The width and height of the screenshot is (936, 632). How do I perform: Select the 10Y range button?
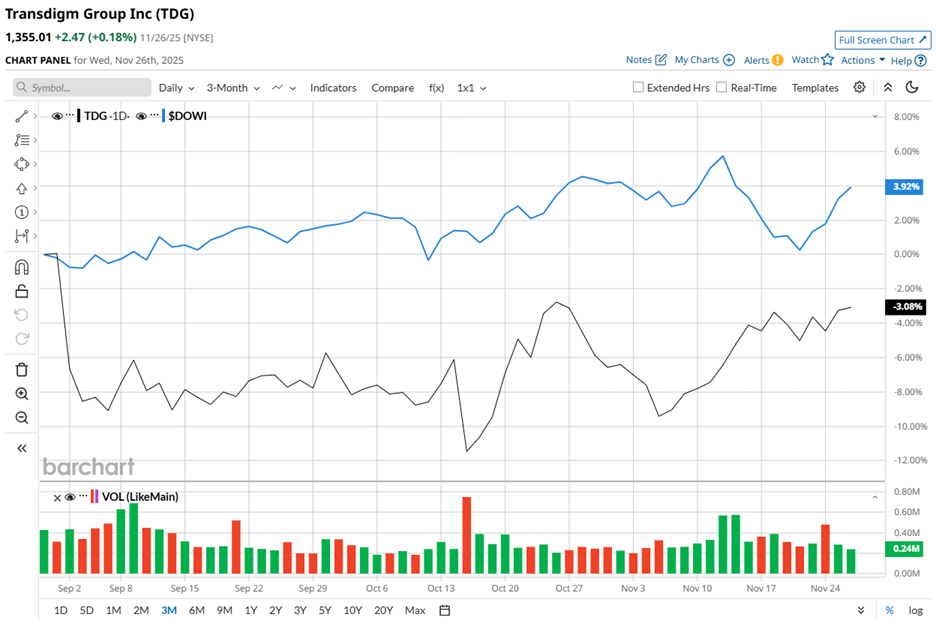(353, 610)
